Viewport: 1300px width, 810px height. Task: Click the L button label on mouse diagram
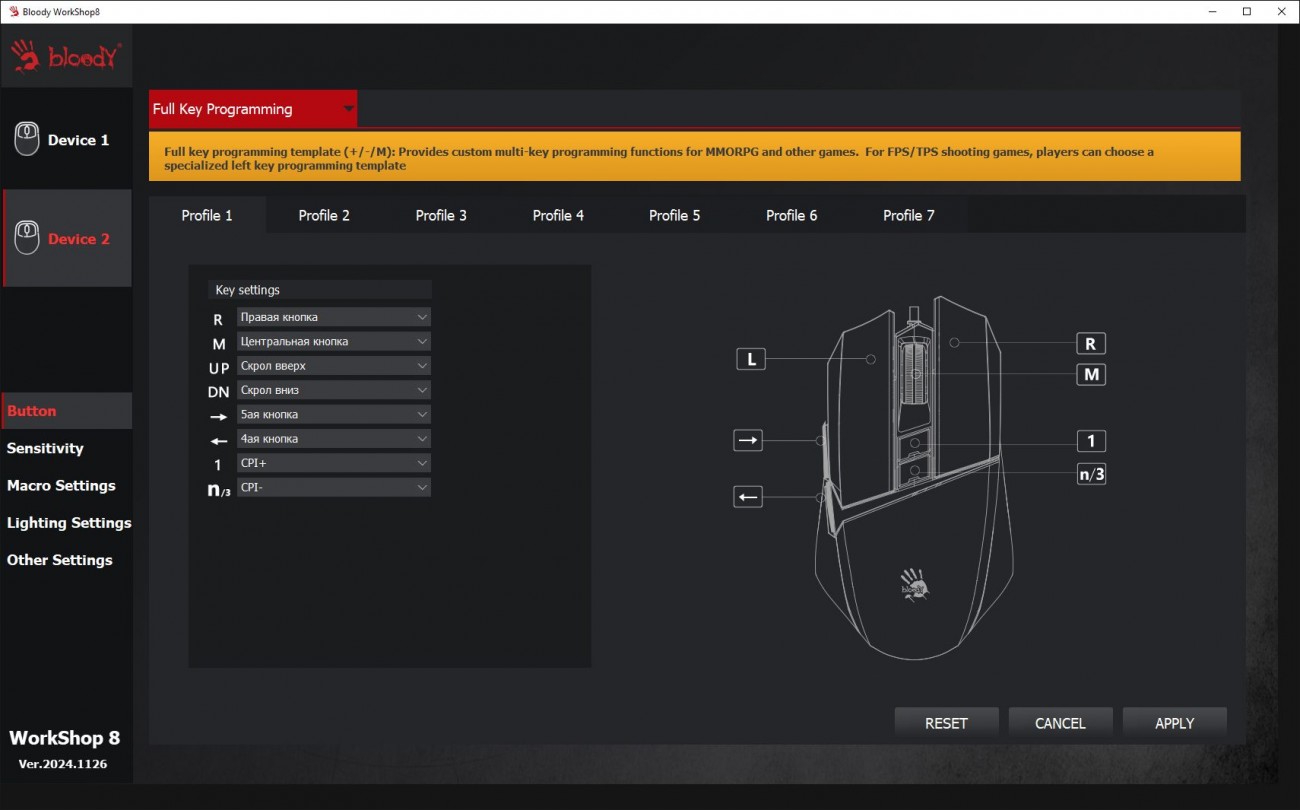751,359
